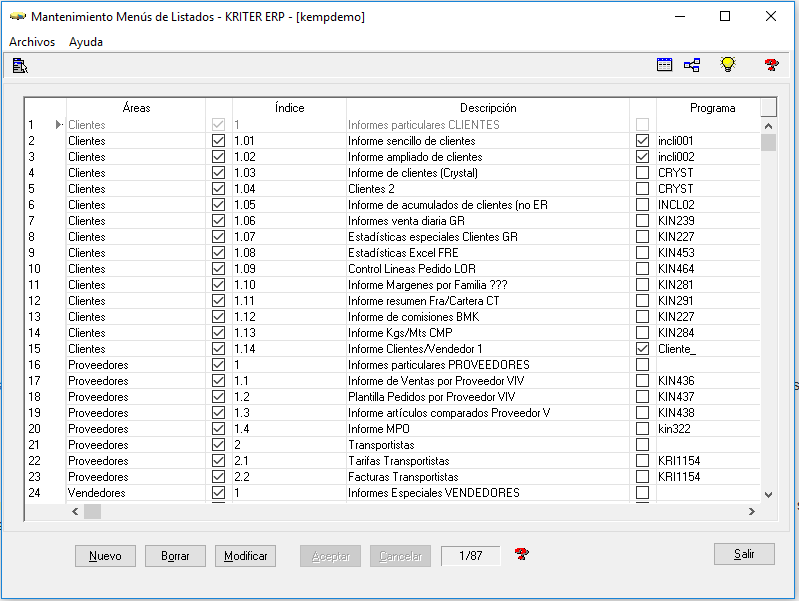799x601 pixels.
Task: Select 'Informe sencillo de clientes' cell
Action: [x=488, y=141]
